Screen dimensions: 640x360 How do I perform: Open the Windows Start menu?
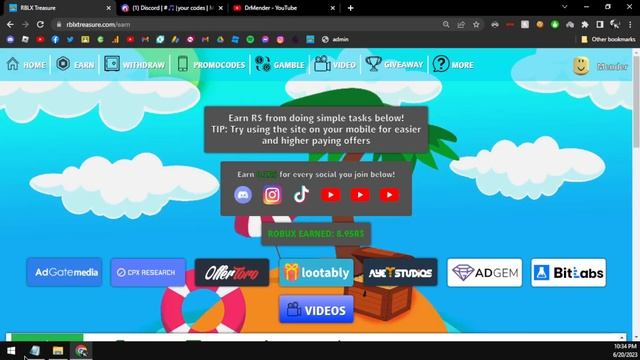click(x=11, y=351)
